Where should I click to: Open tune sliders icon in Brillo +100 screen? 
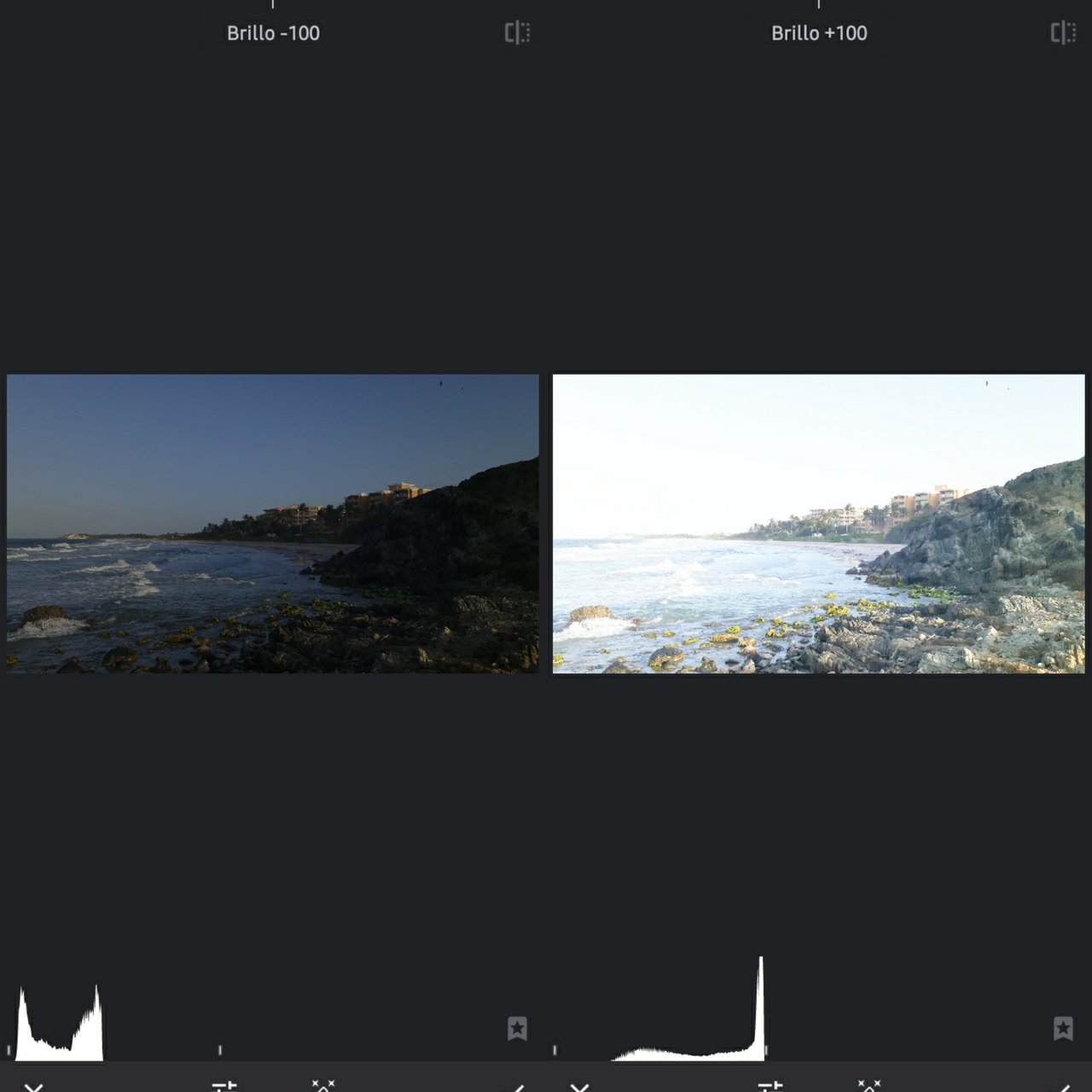tap(770, 1086)
